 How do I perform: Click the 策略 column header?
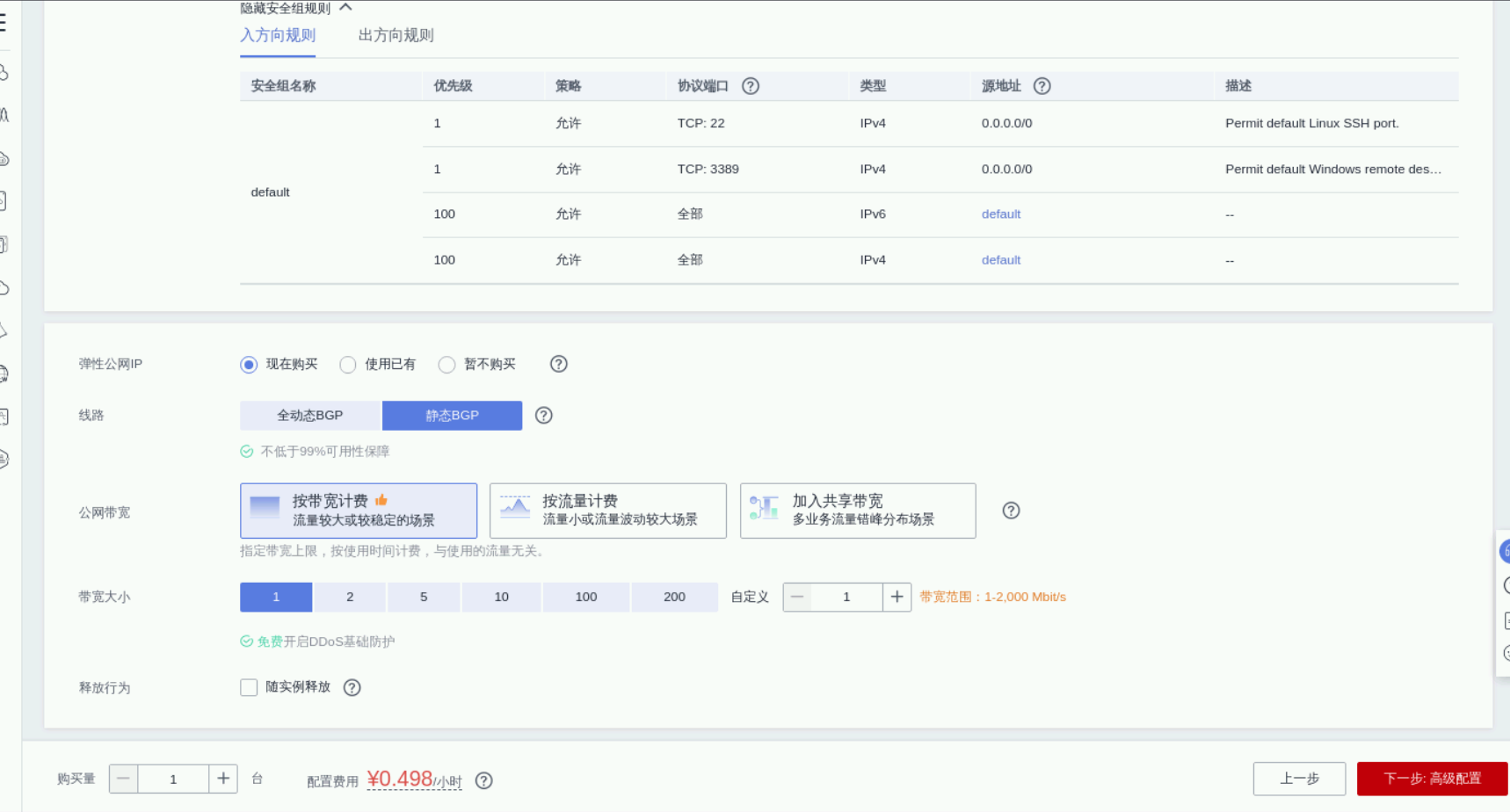[568, 86]
